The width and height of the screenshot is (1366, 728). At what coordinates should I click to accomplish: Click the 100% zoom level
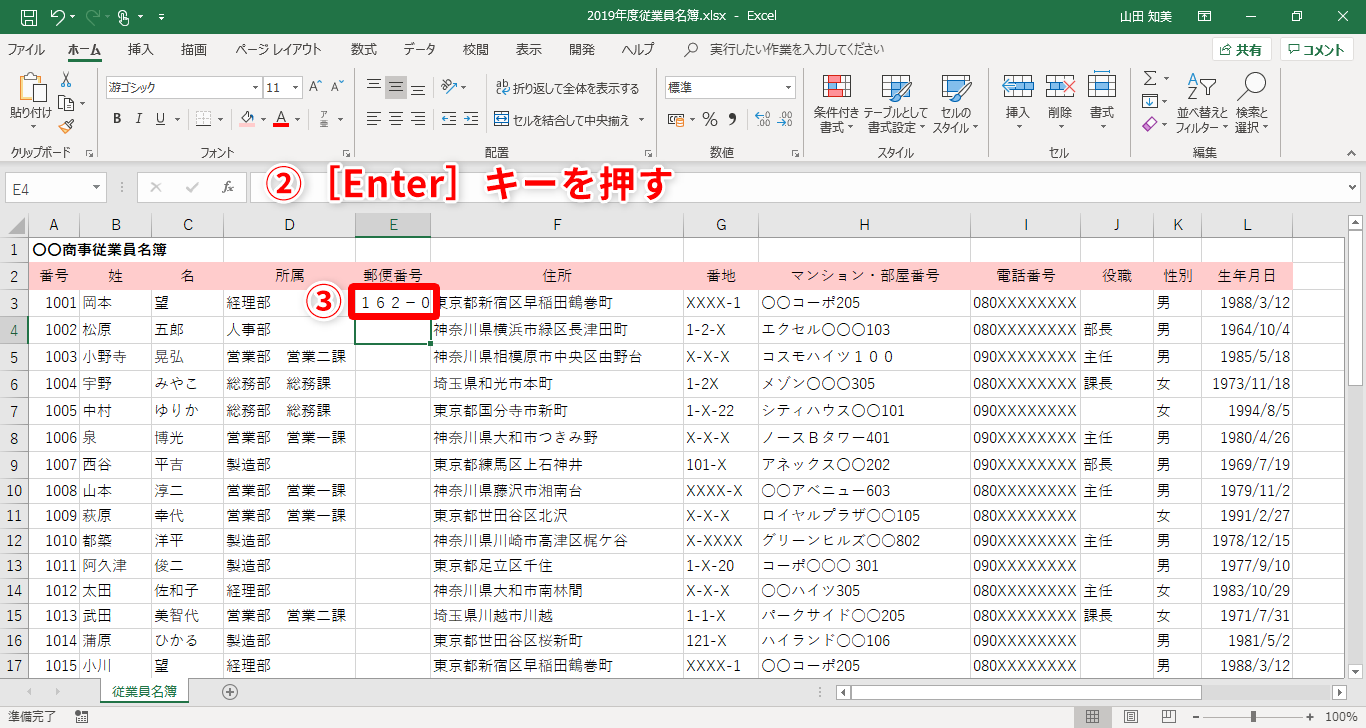[x=1340, y=716]
